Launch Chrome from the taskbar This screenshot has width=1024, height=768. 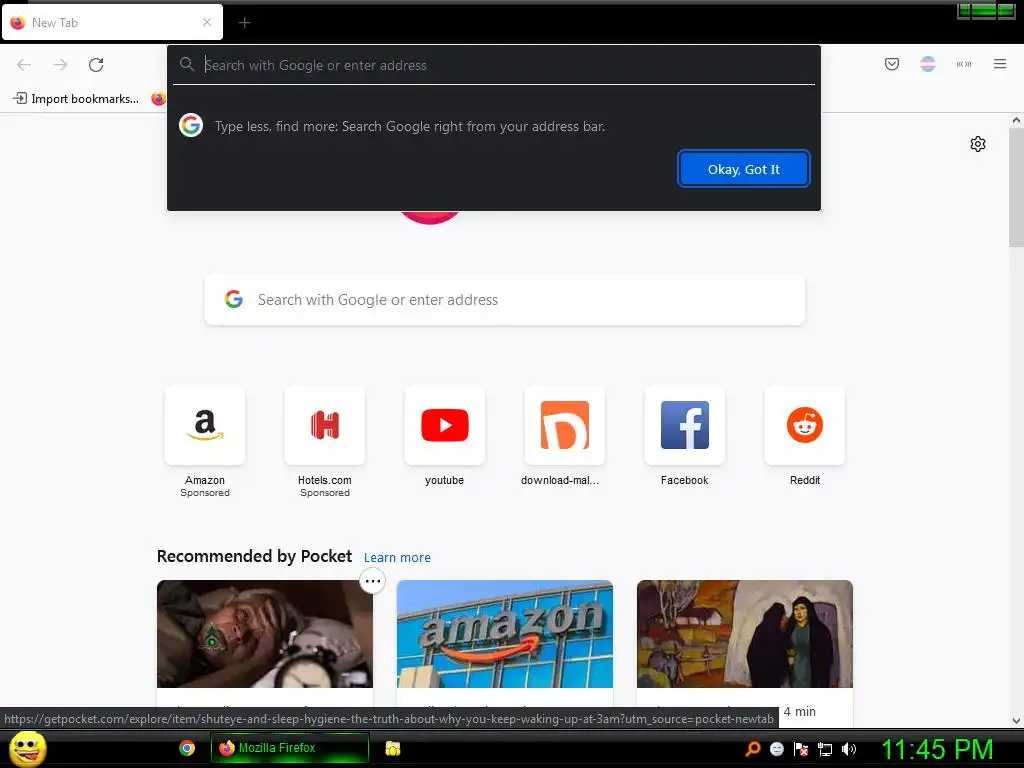(187, 748)
